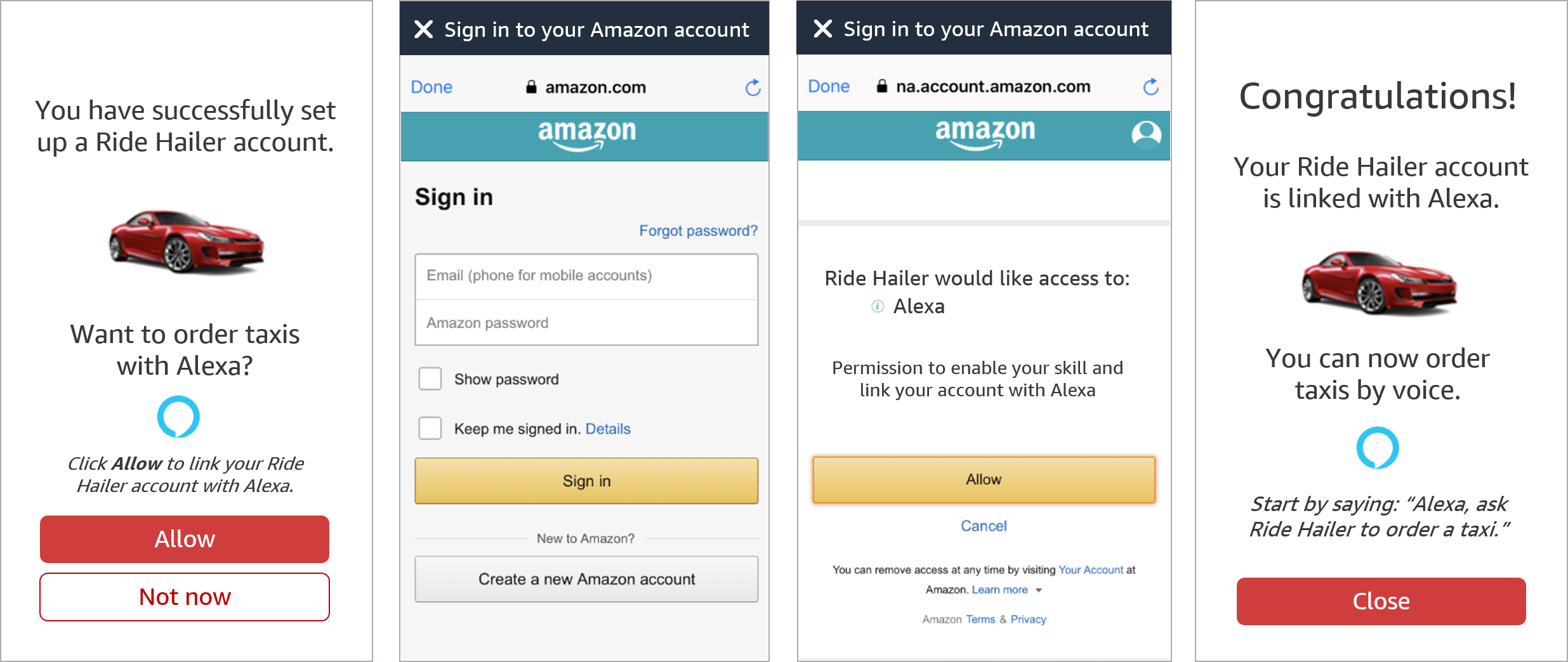
Task: Tap the X on the Alexa permission screen
Action: pos(822,29)
